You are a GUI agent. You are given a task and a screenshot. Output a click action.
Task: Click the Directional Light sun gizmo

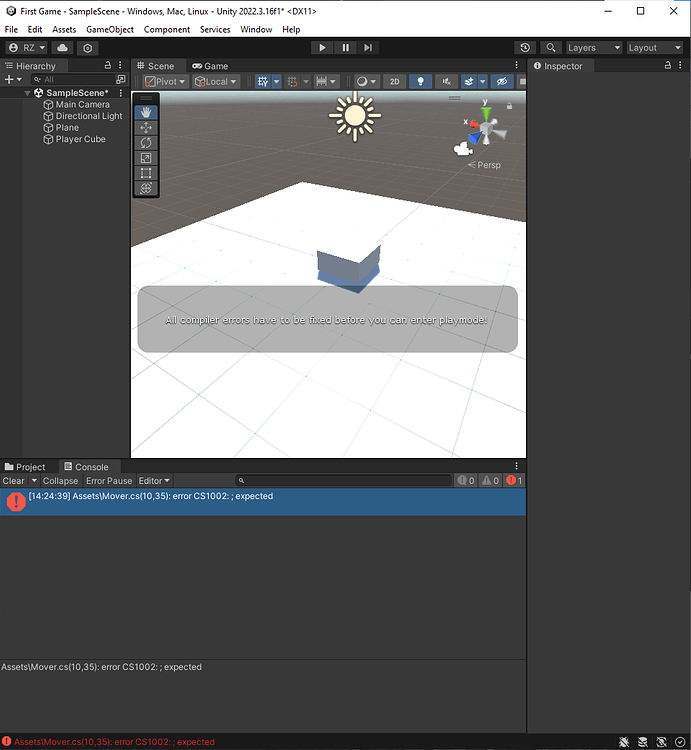355,116
